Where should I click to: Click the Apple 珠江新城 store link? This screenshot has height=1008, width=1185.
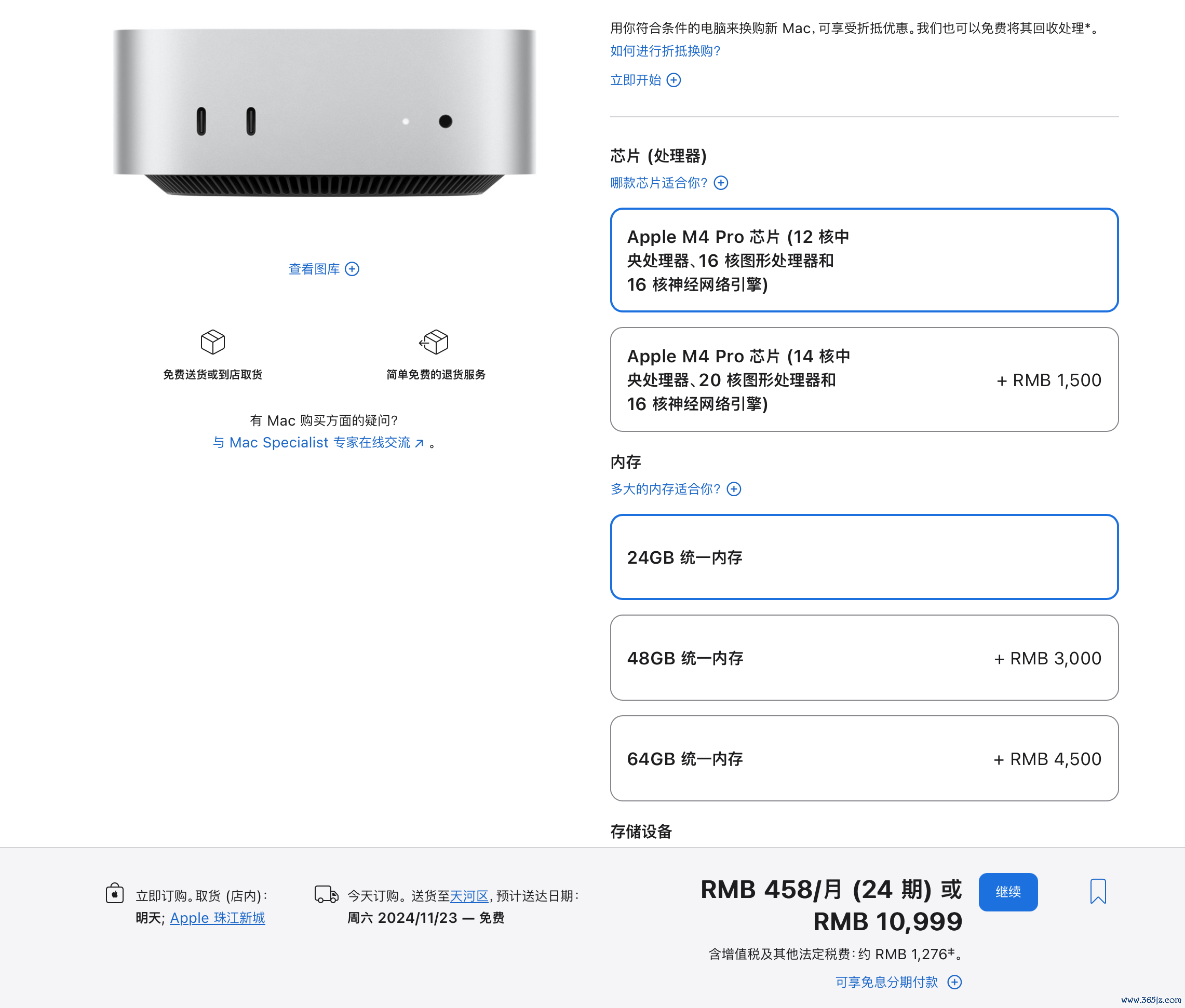[x=217, y=918]
